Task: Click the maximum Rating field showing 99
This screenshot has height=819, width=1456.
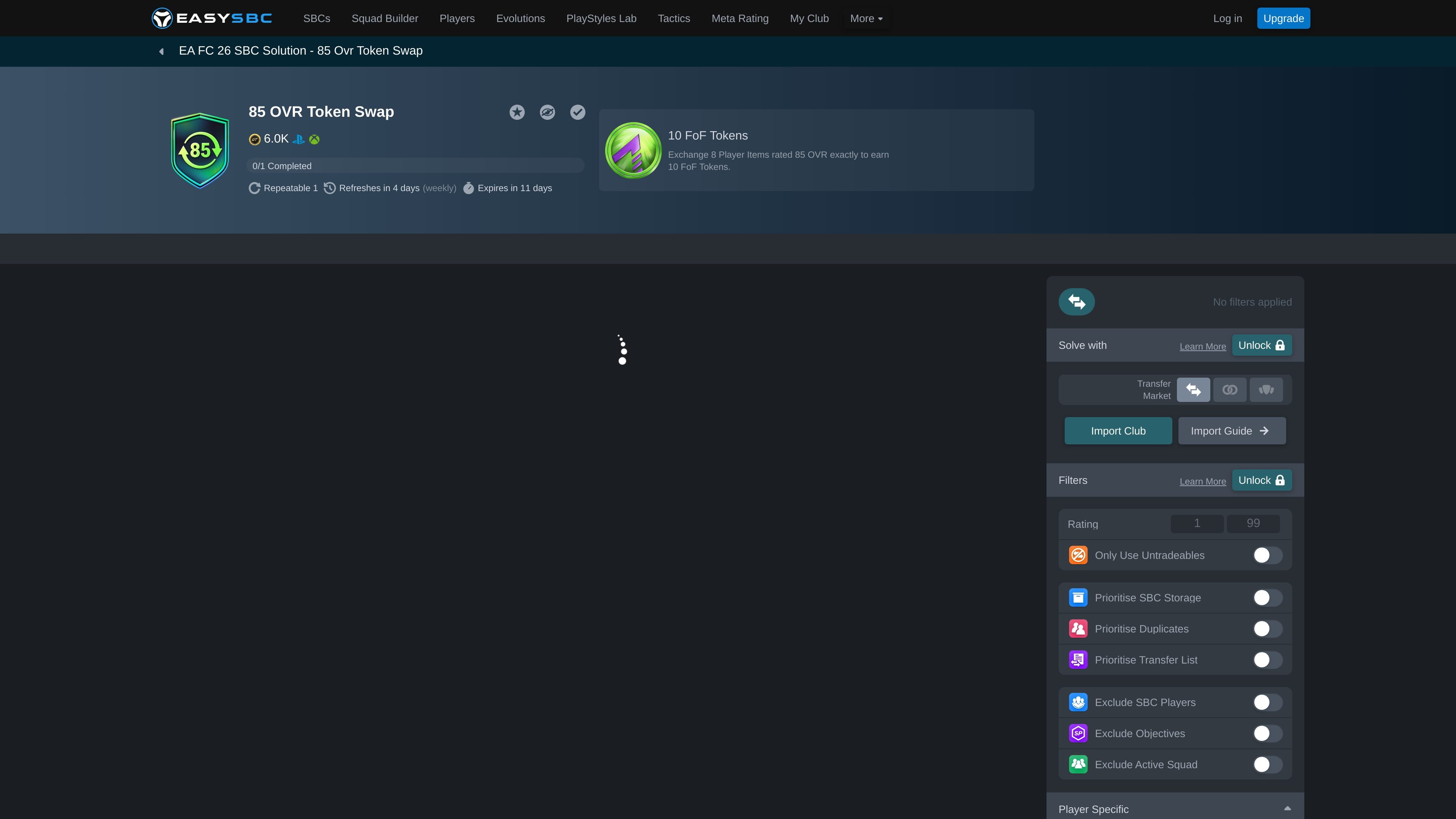Action: pos(1253,523)
